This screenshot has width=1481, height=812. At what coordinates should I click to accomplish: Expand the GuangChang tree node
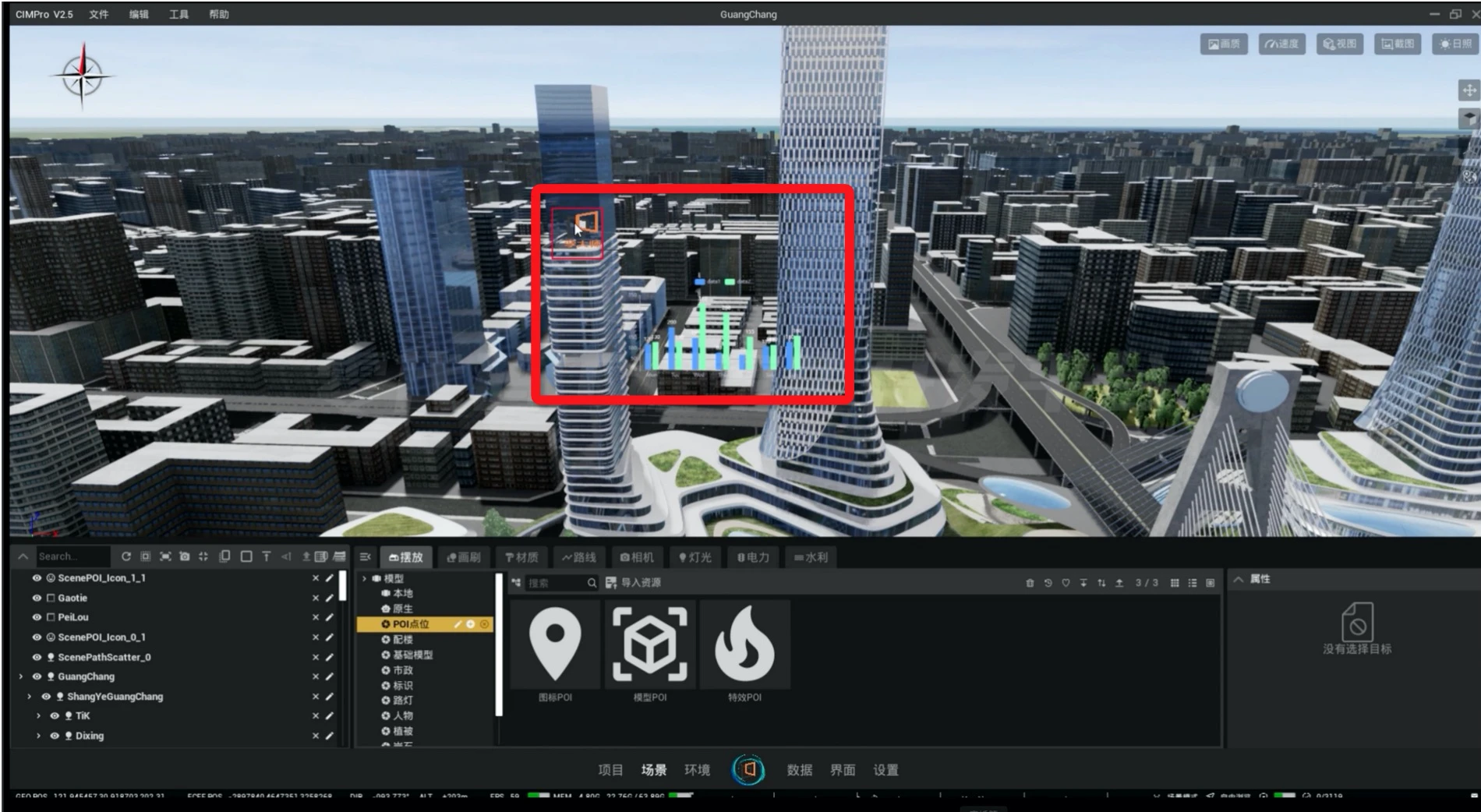click(21, 676)
